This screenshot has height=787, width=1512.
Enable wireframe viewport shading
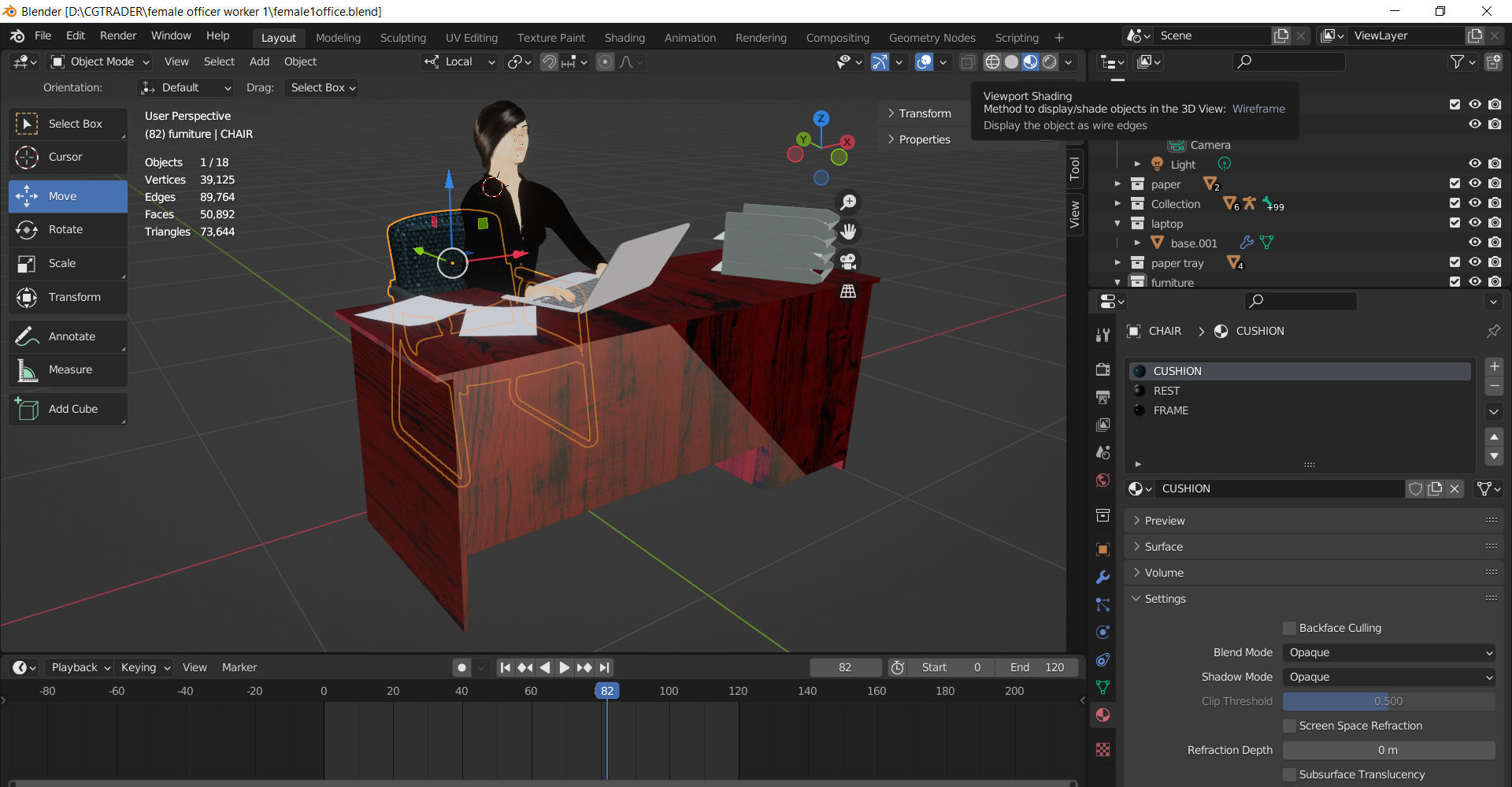coord(993,61)
